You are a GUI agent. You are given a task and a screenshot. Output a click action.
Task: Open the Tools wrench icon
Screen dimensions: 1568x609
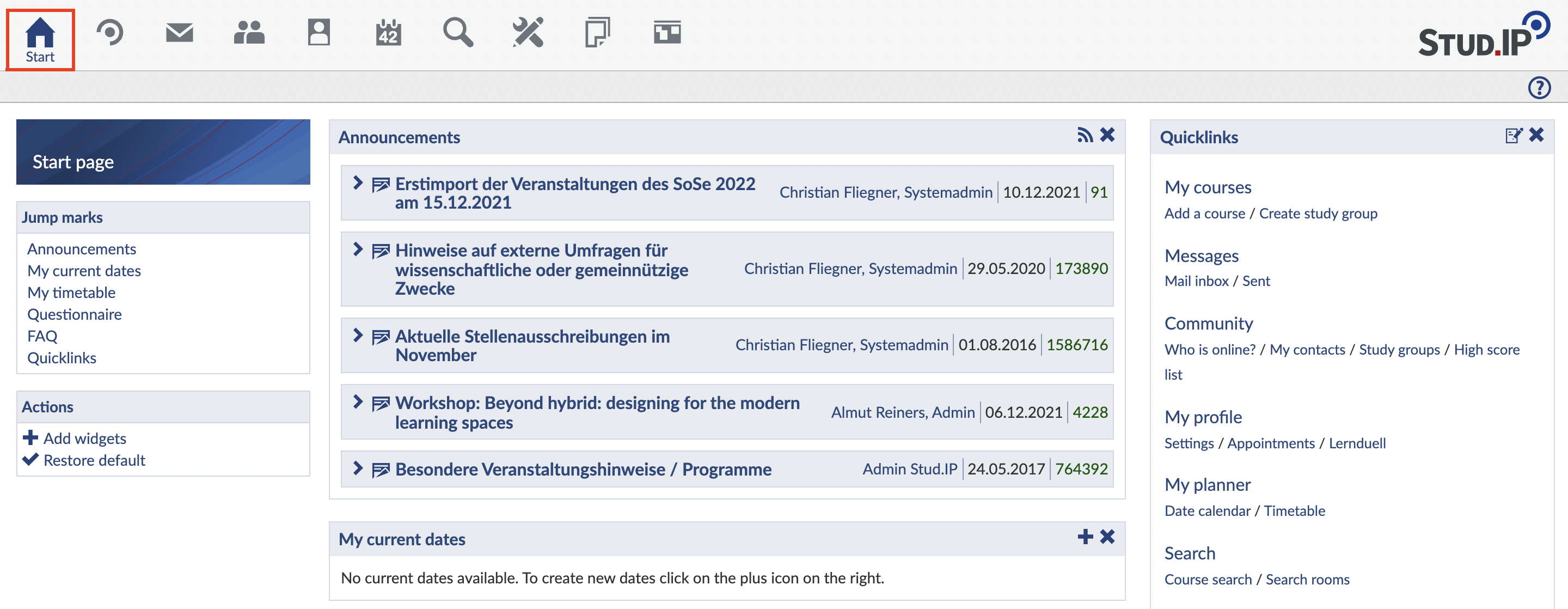(527, 32)
